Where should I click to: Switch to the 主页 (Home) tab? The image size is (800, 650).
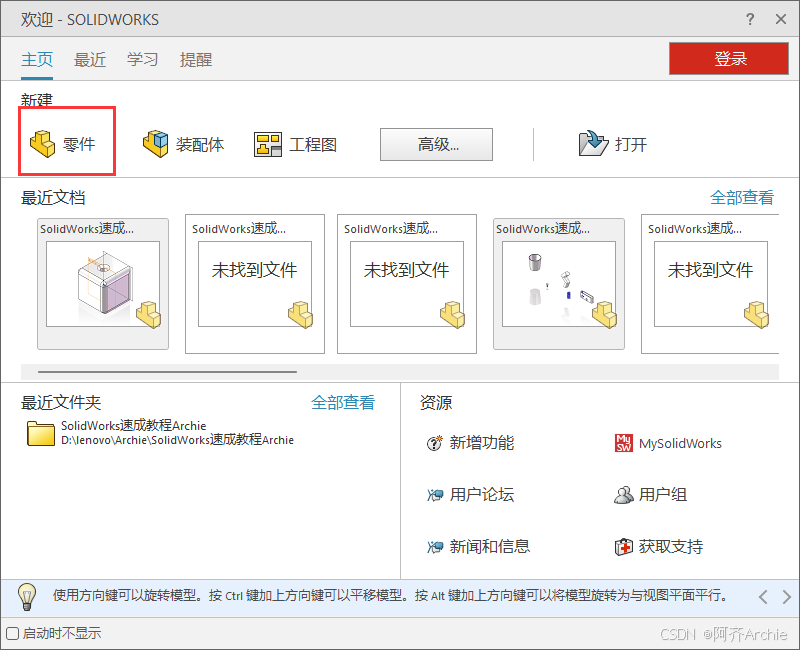pyautogui.click(x=37, y=60)
